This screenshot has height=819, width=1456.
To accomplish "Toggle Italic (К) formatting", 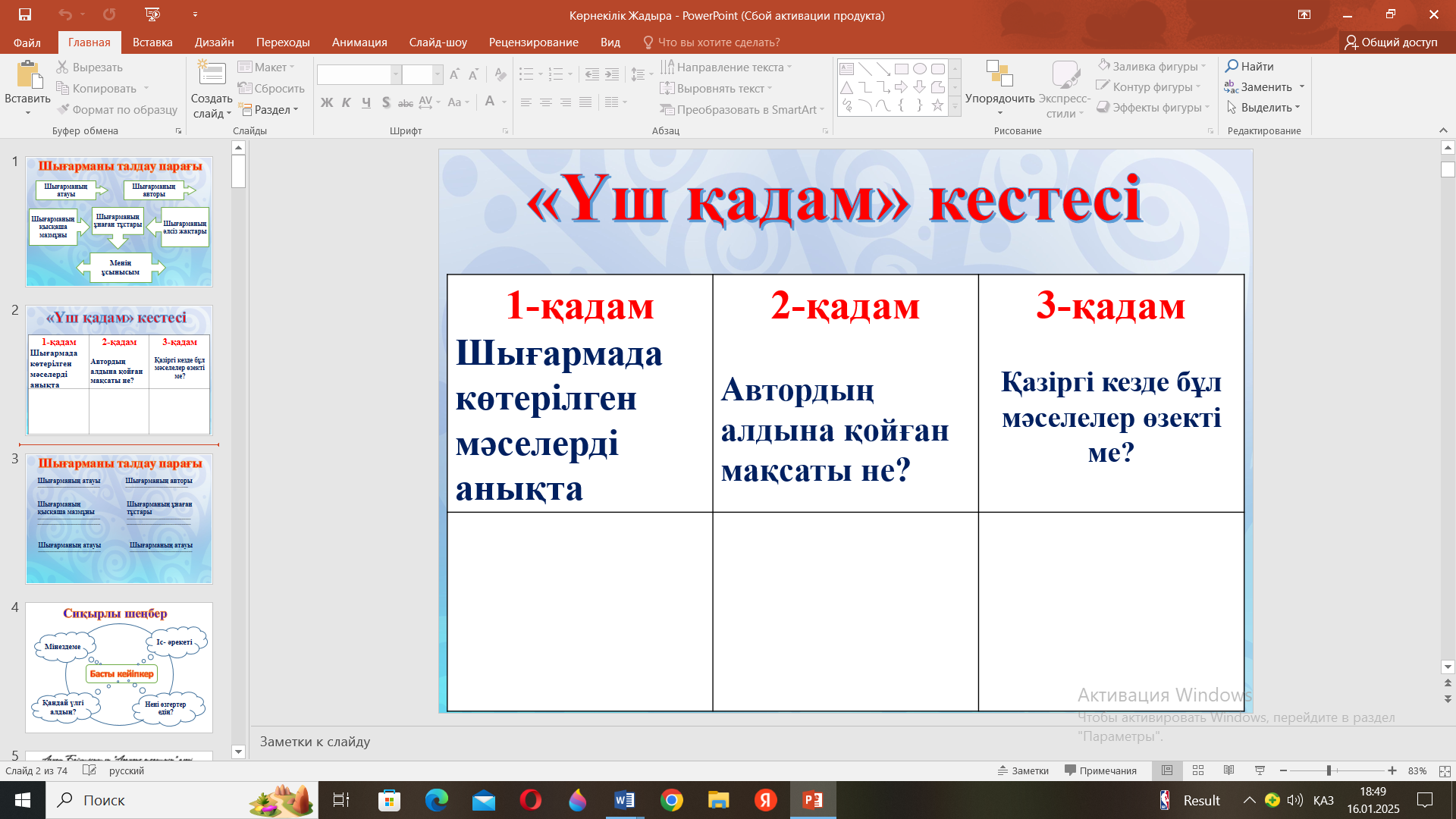I will [x=347, y=102].
